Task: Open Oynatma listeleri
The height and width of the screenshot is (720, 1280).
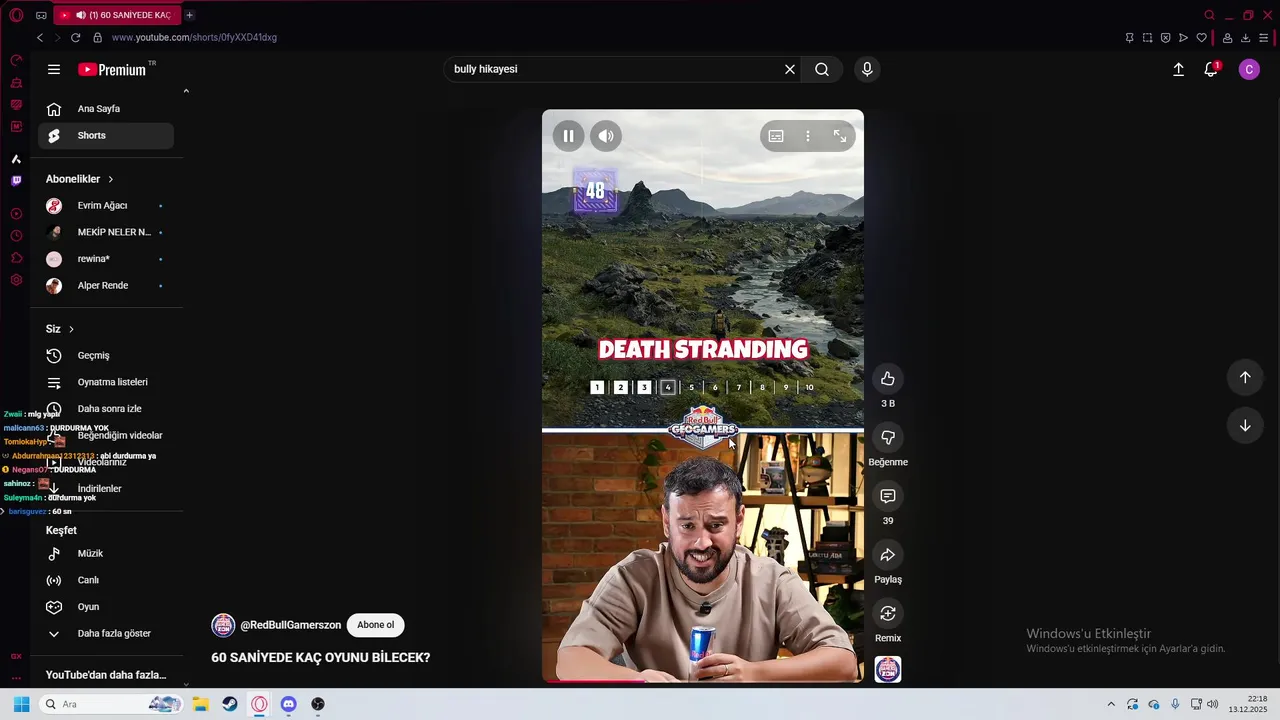Action: (106, 382)
